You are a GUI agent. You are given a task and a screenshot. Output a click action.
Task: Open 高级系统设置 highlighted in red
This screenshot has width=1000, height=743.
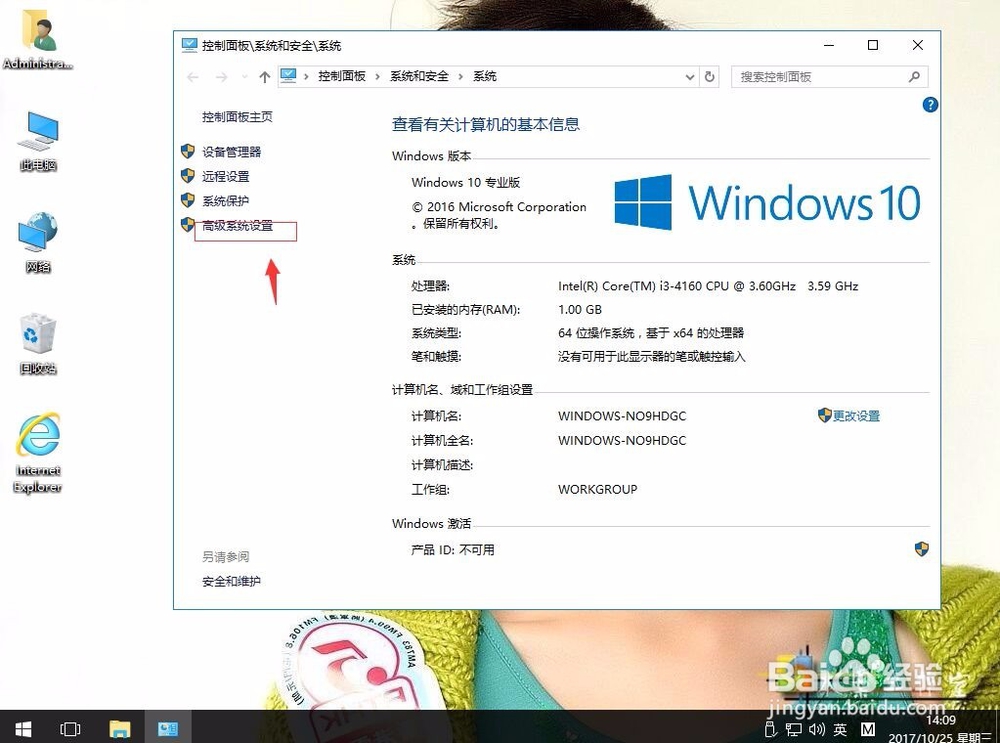238,230
